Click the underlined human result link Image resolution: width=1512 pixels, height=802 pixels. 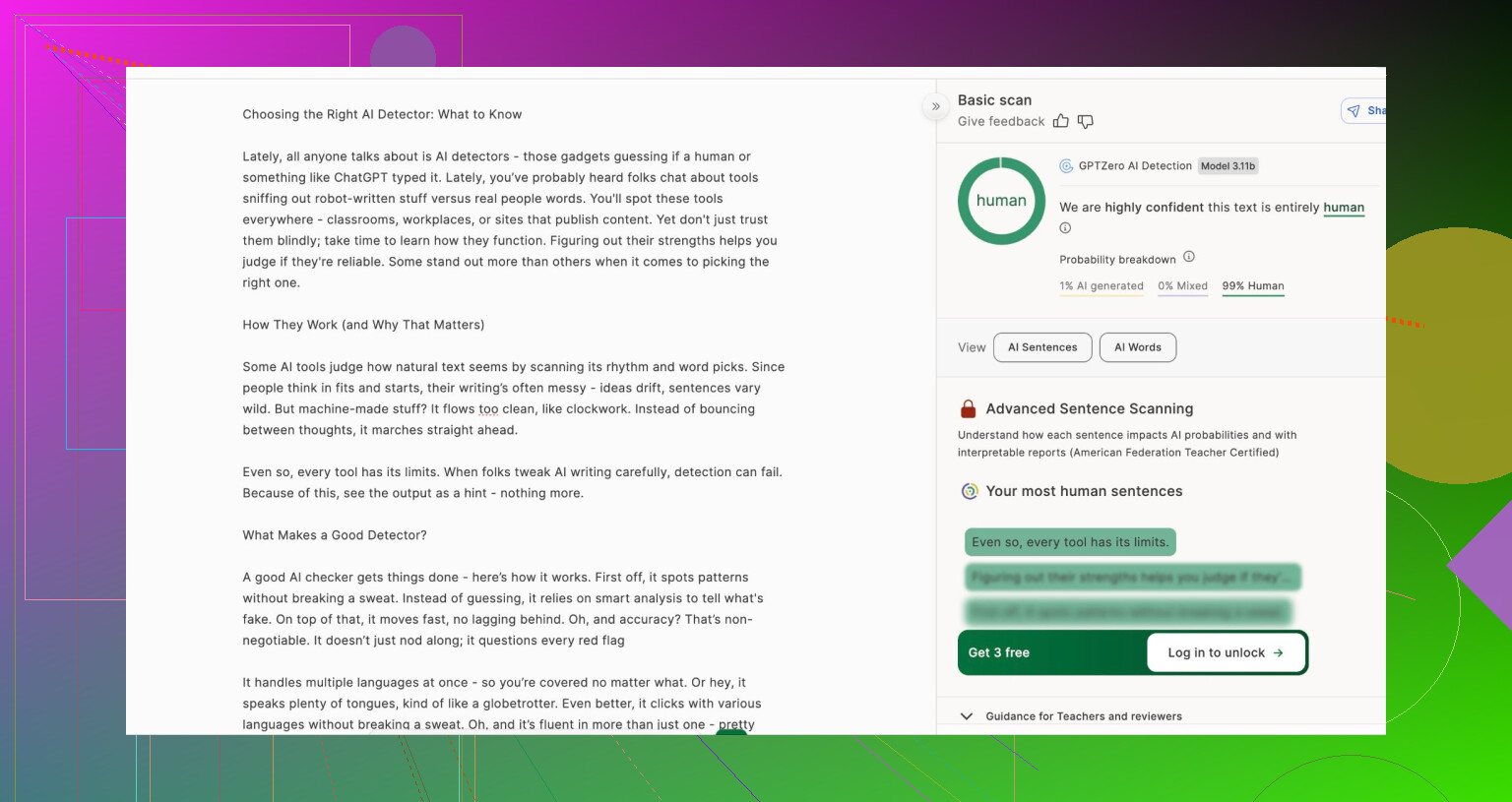[x=1343, y=208]
